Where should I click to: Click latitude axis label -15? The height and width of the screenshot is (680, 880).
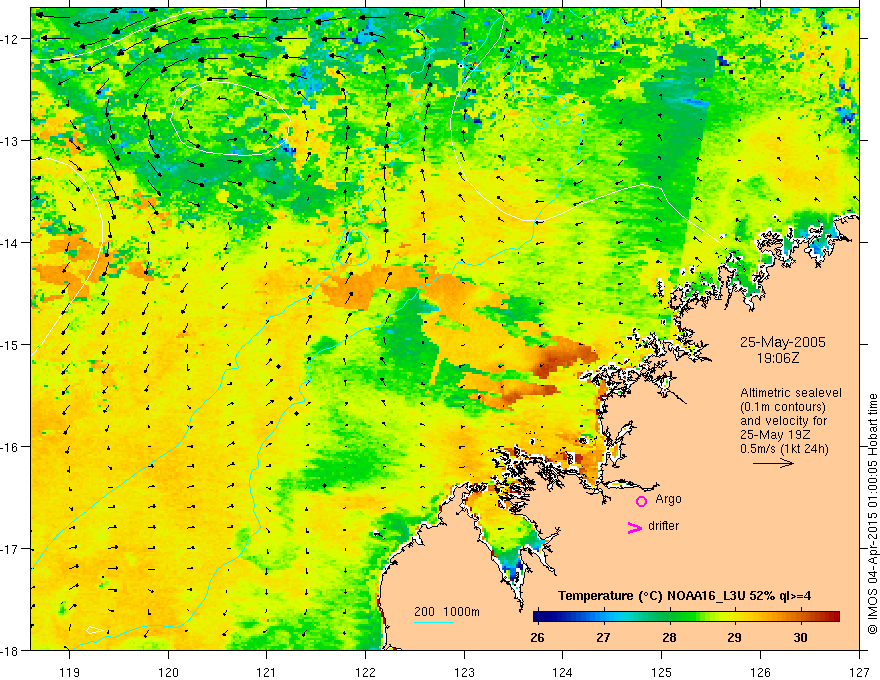click(x=10, y=344)
